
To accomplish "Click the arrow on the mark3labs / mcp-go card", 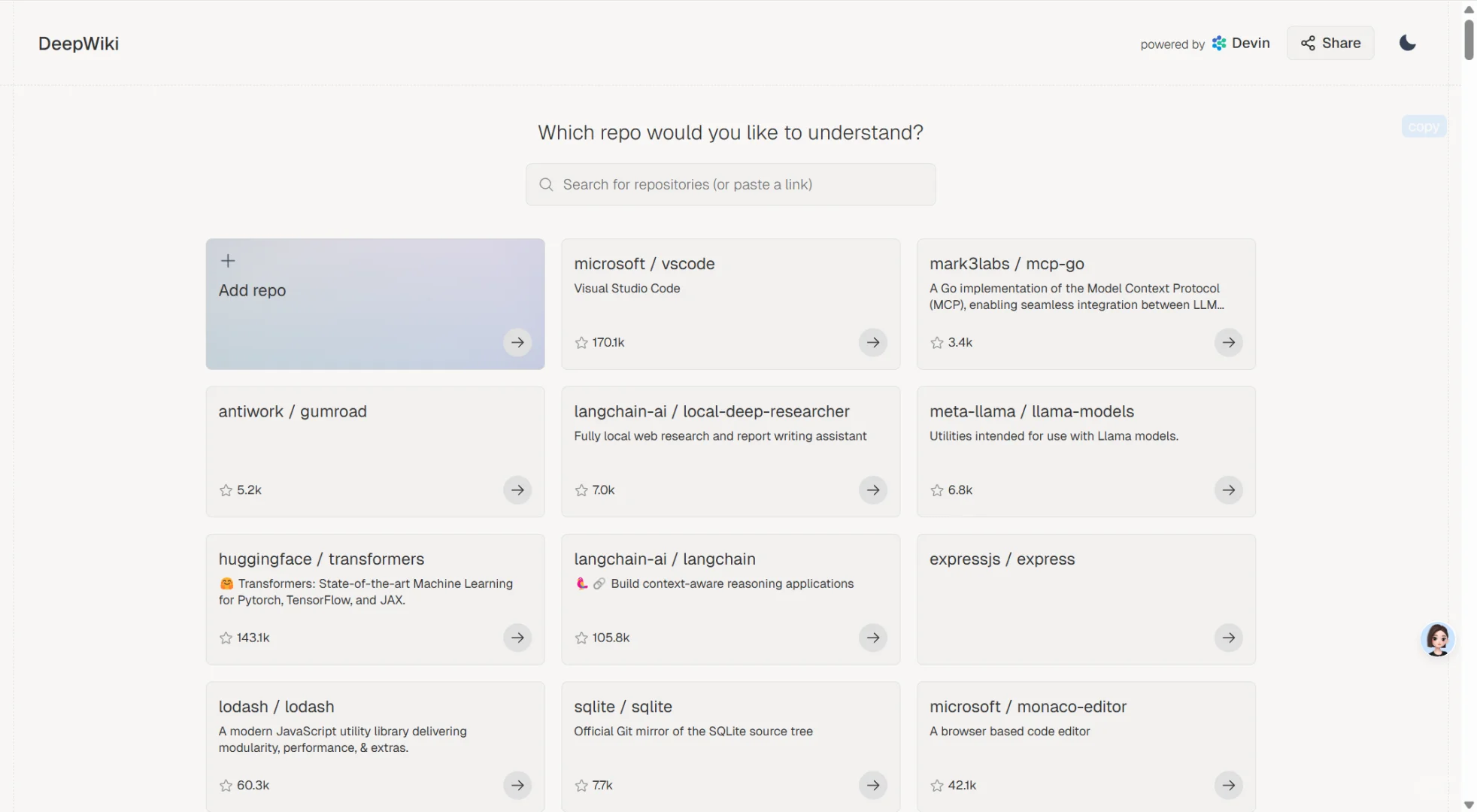I will pyautogui.click(x=1228, y=343).
